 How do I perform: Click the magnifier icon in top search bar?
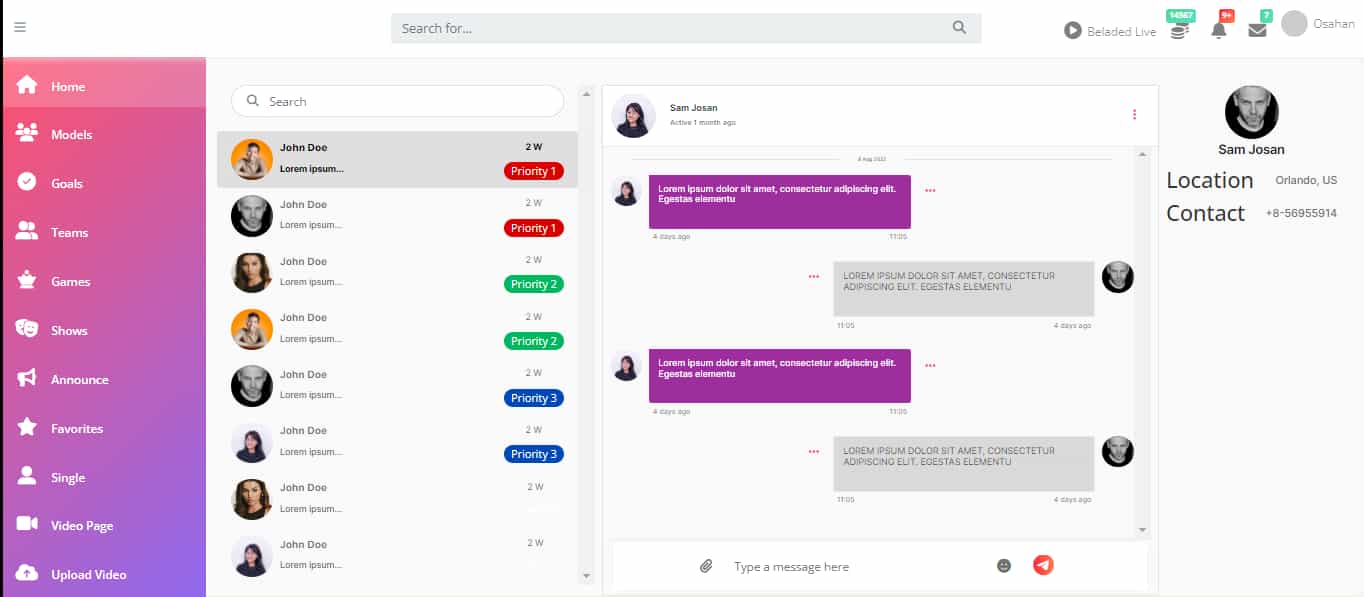click(959, 28)
